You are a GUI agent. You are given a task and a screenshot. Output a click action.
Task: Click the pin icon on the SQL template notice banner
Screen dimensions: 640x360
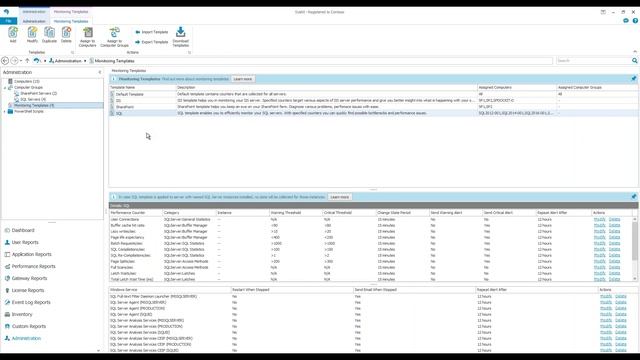click(634, 197)
